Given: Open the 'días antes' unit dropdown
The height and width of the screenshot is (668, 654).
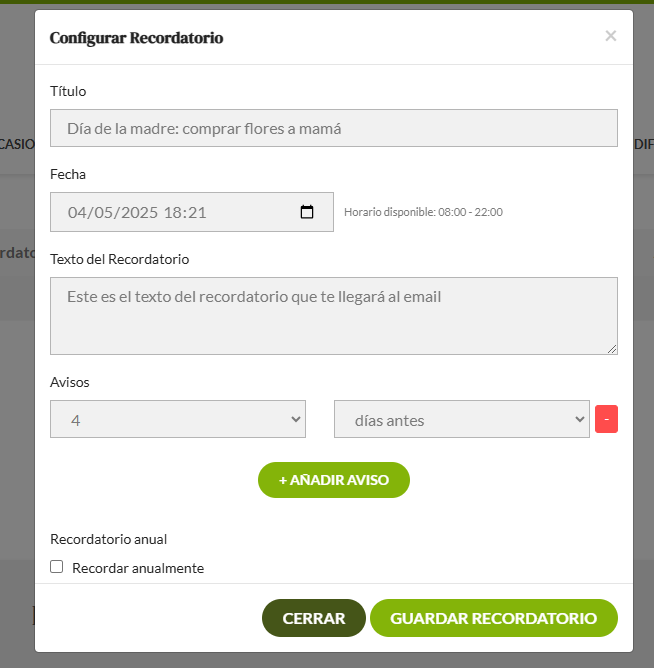Looking at the screenshot, I should click(x=461, y=420).
